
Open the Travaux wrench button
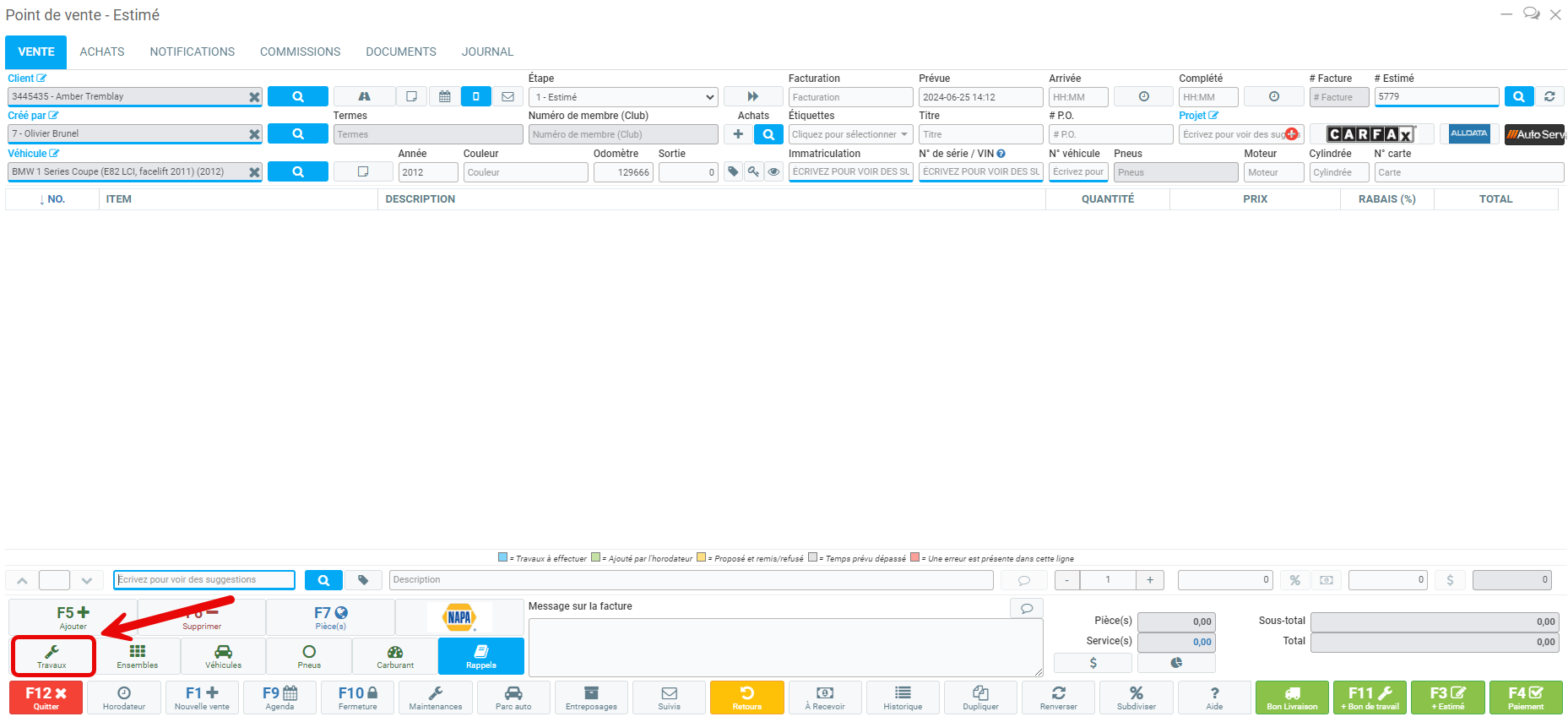(x=52, y=656)
